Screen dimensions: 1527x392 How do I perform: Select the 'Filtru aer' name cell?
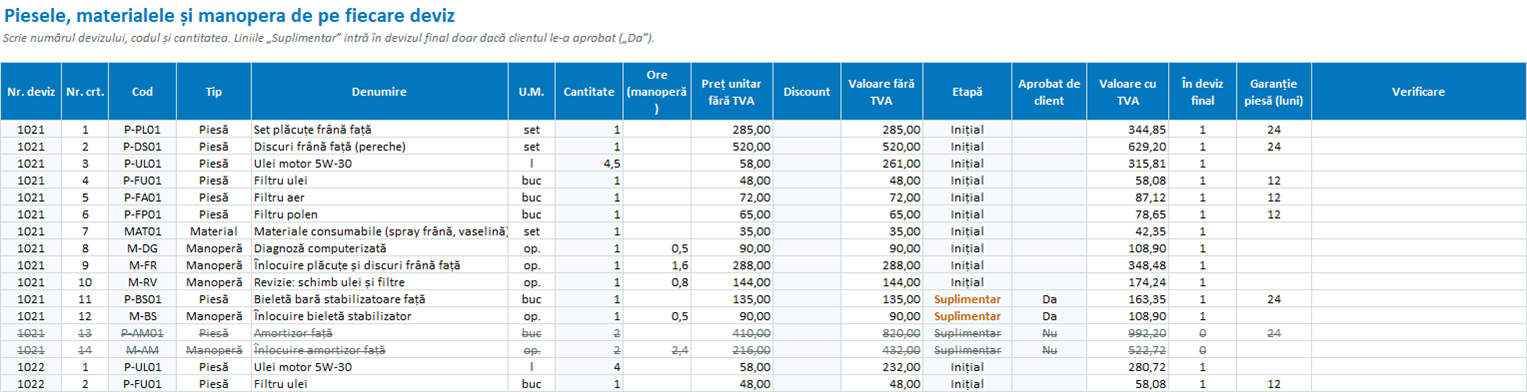coord(379,197)
